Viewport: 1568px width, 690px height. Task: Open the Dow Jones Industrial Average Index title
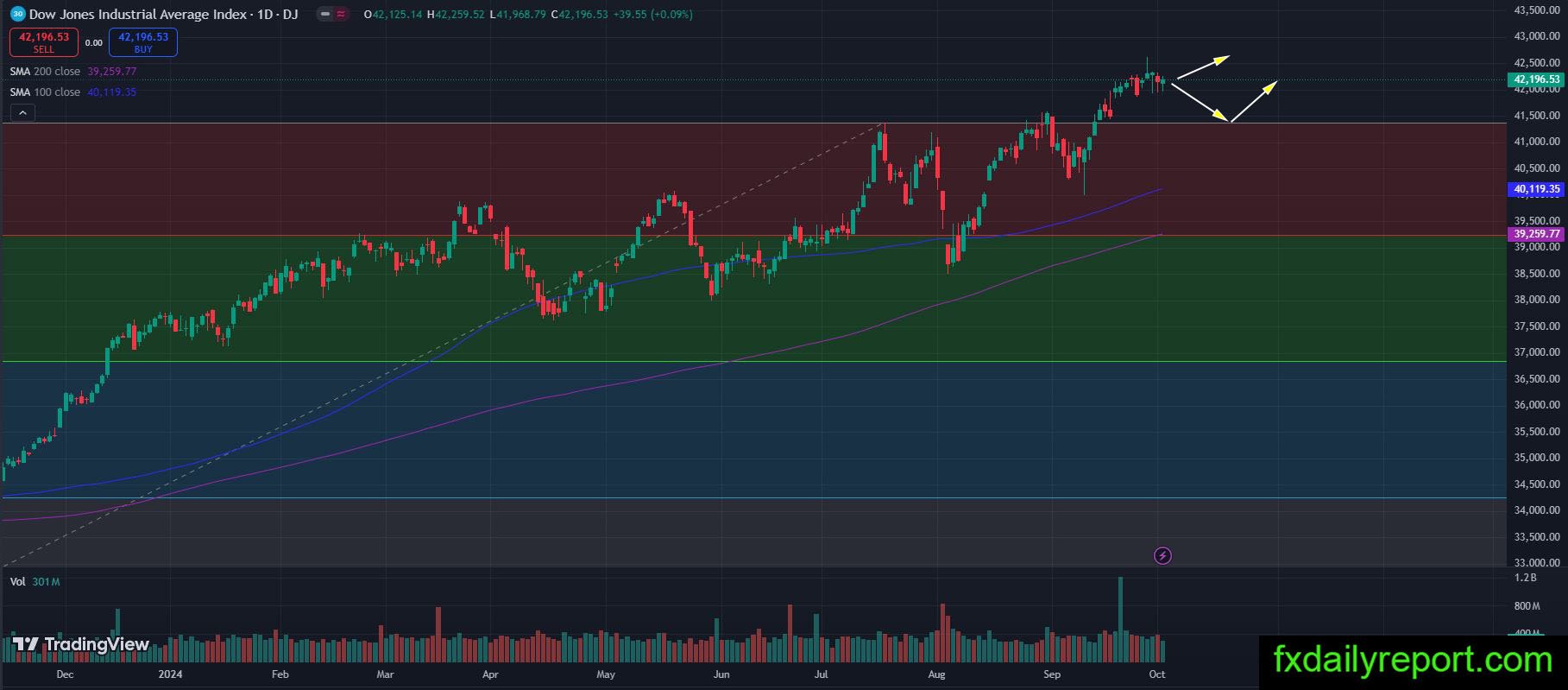coord(138,15)
